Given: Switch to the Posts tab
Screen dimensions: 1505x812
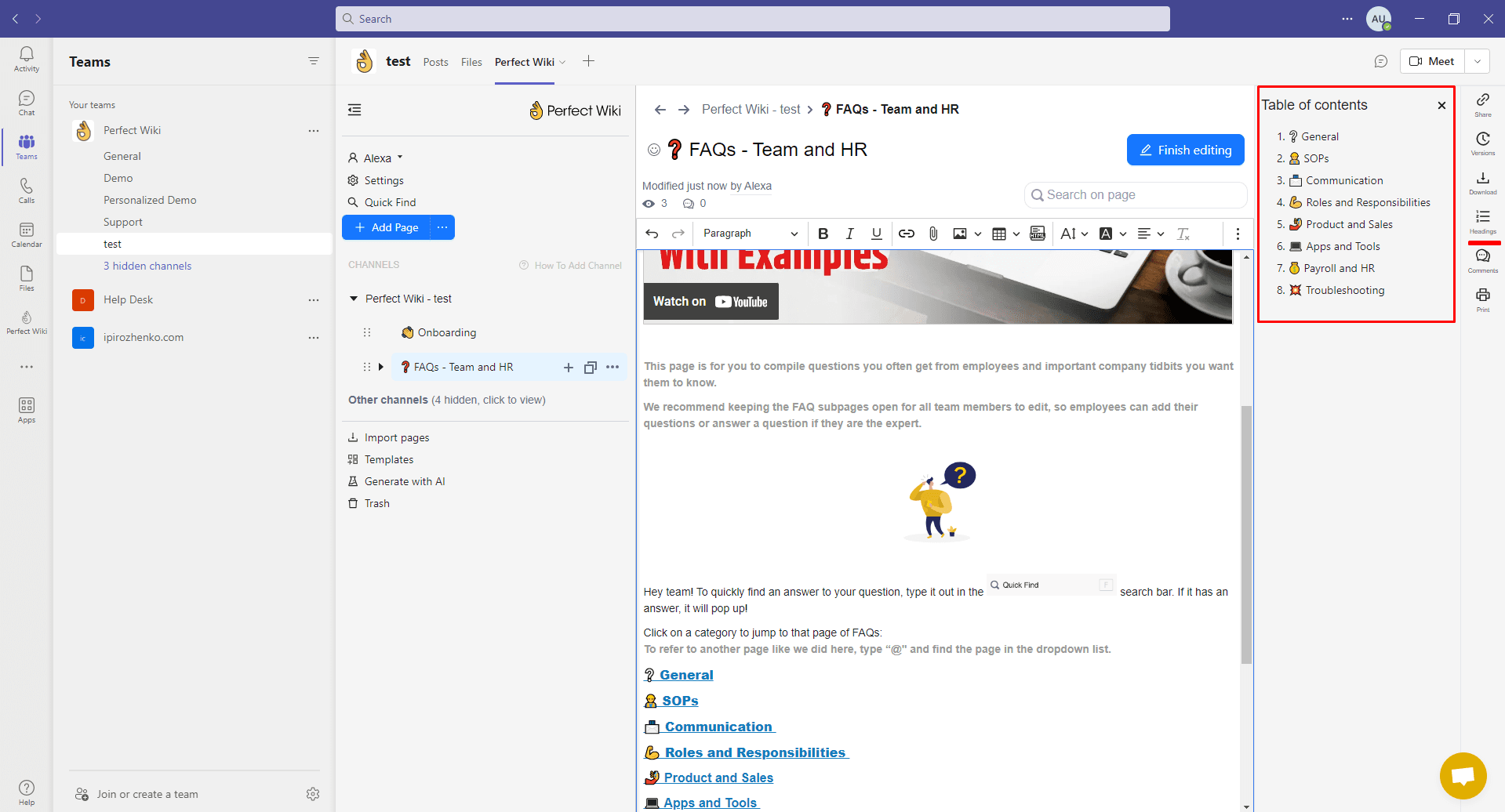Looking at the screenshot, I should (x=435, y=62).
